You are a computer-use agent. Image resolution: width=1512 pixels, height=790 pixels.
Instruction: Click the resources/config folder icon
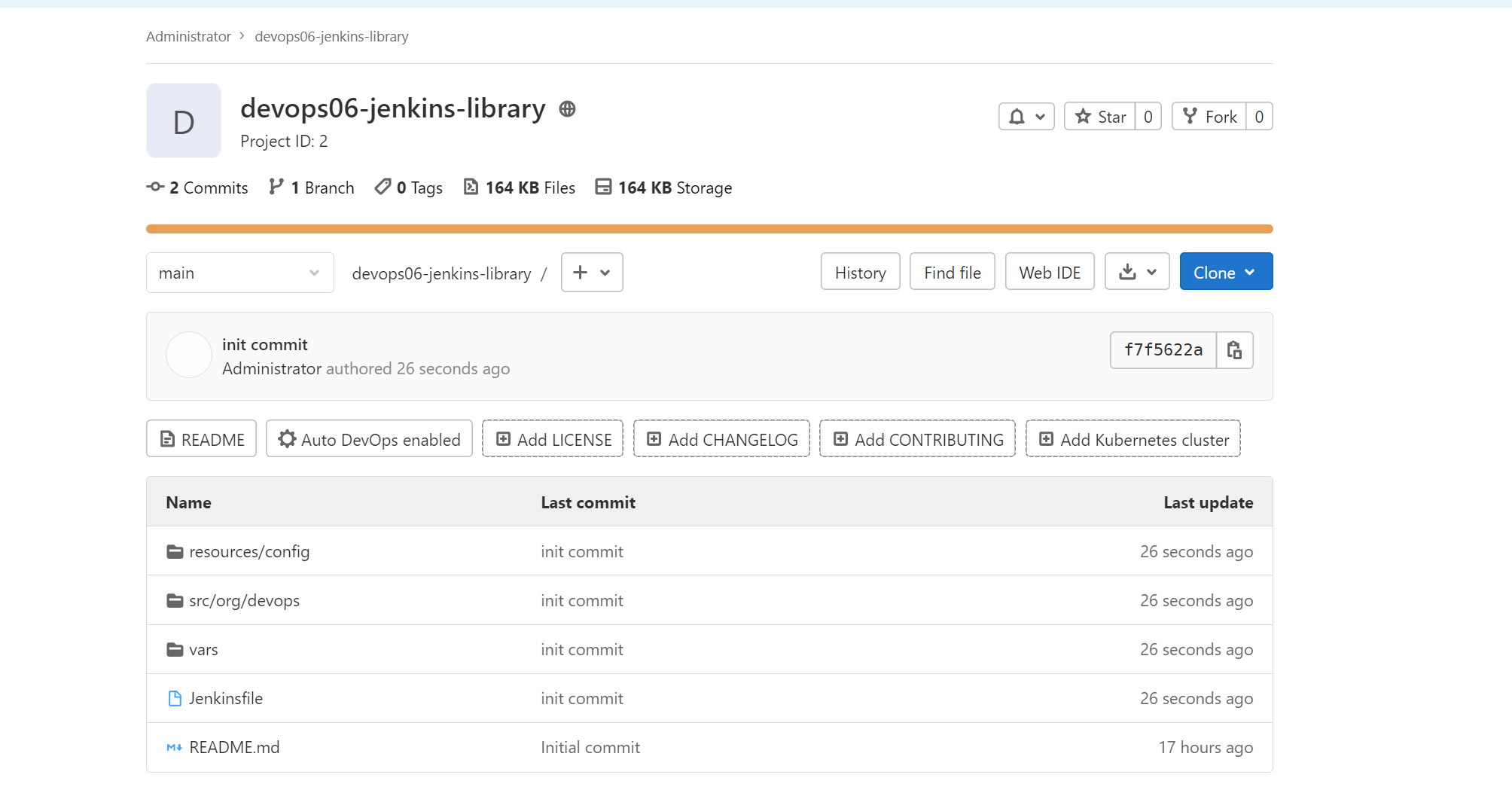point(175,551)
